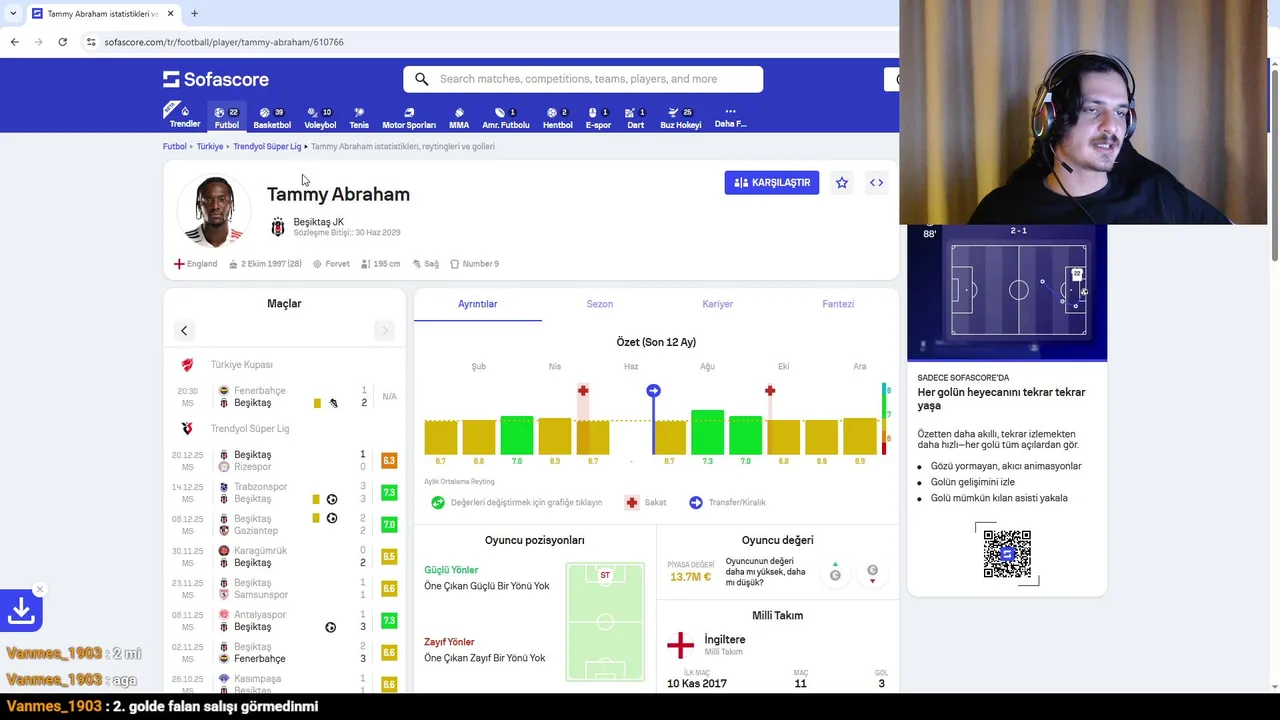Select Futbol in the sports bar
The image size is (1280, 720).
[x=227, y=117]
